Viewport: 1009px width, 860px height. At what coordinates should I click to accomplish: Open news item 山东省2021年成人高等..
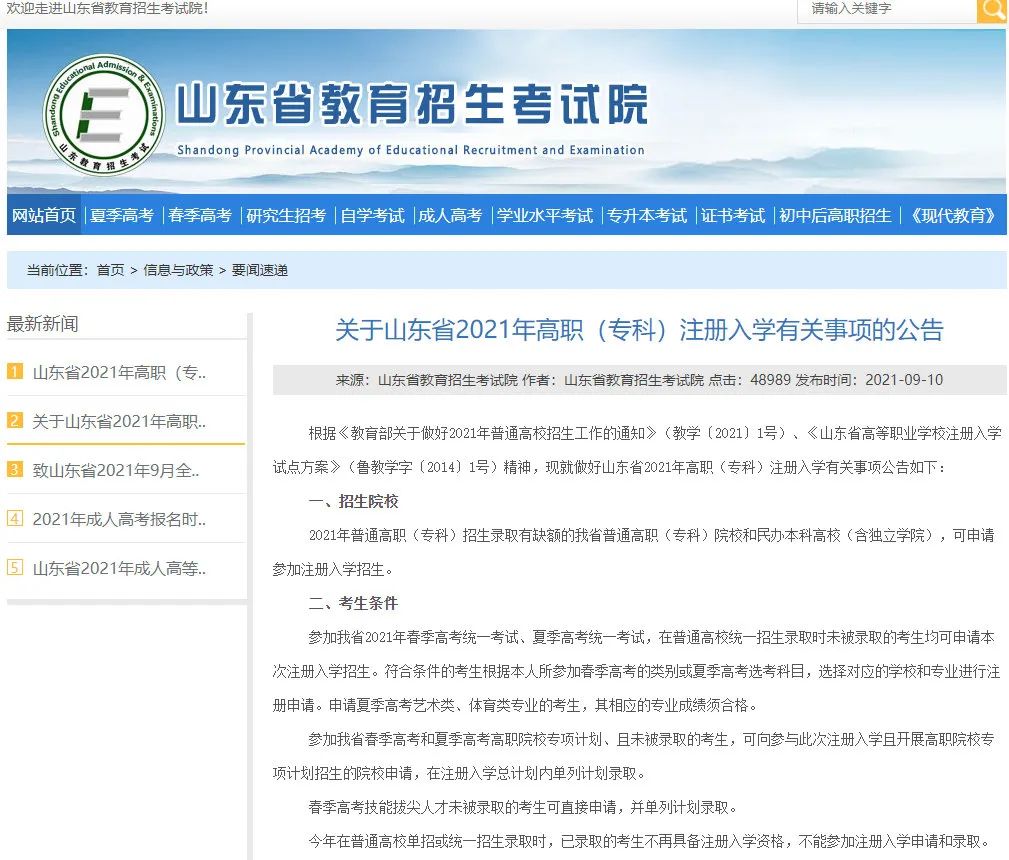(119, 568)
